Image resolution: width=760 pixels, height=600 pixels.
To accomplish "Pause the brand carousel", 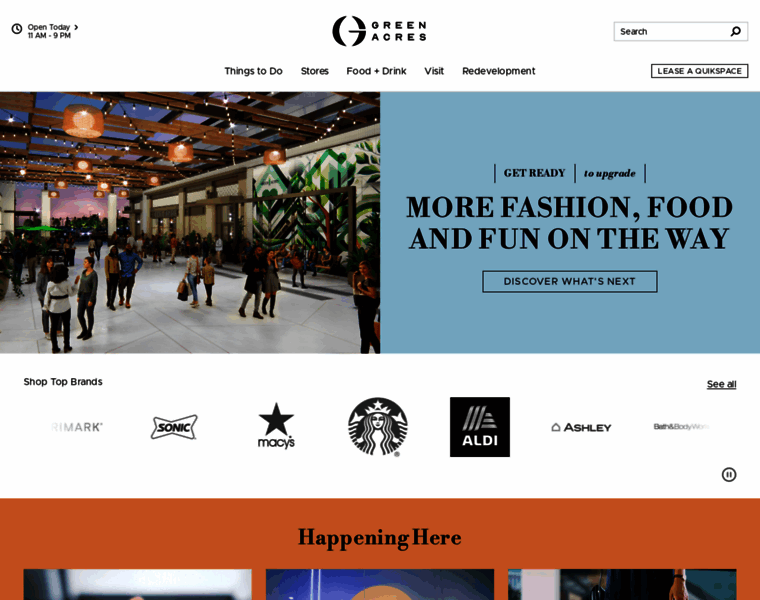I will coord(729,474).
